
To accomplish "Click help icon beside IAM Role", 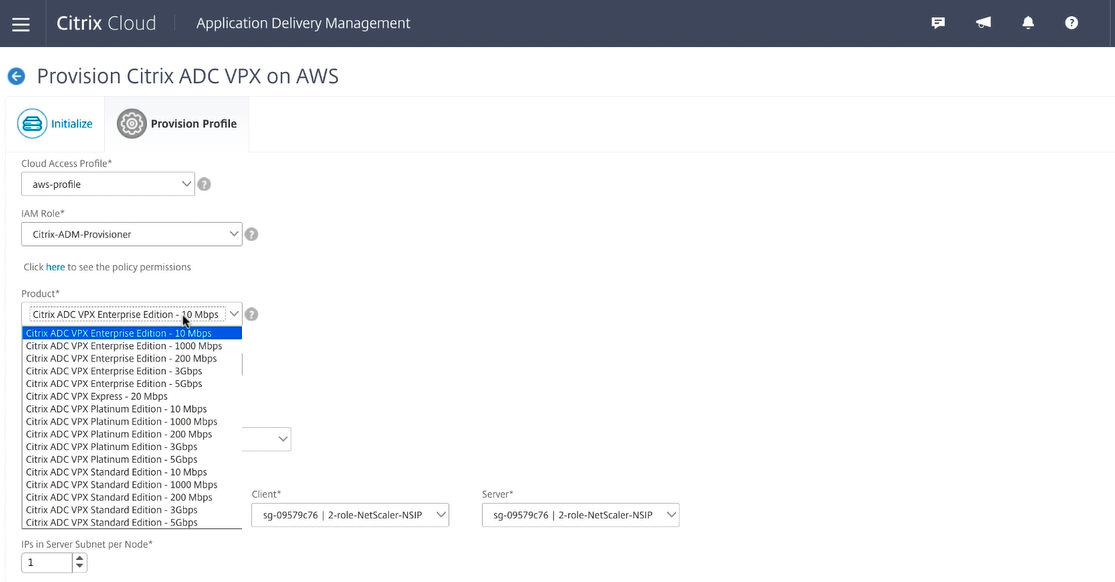I will pos(252,234).
